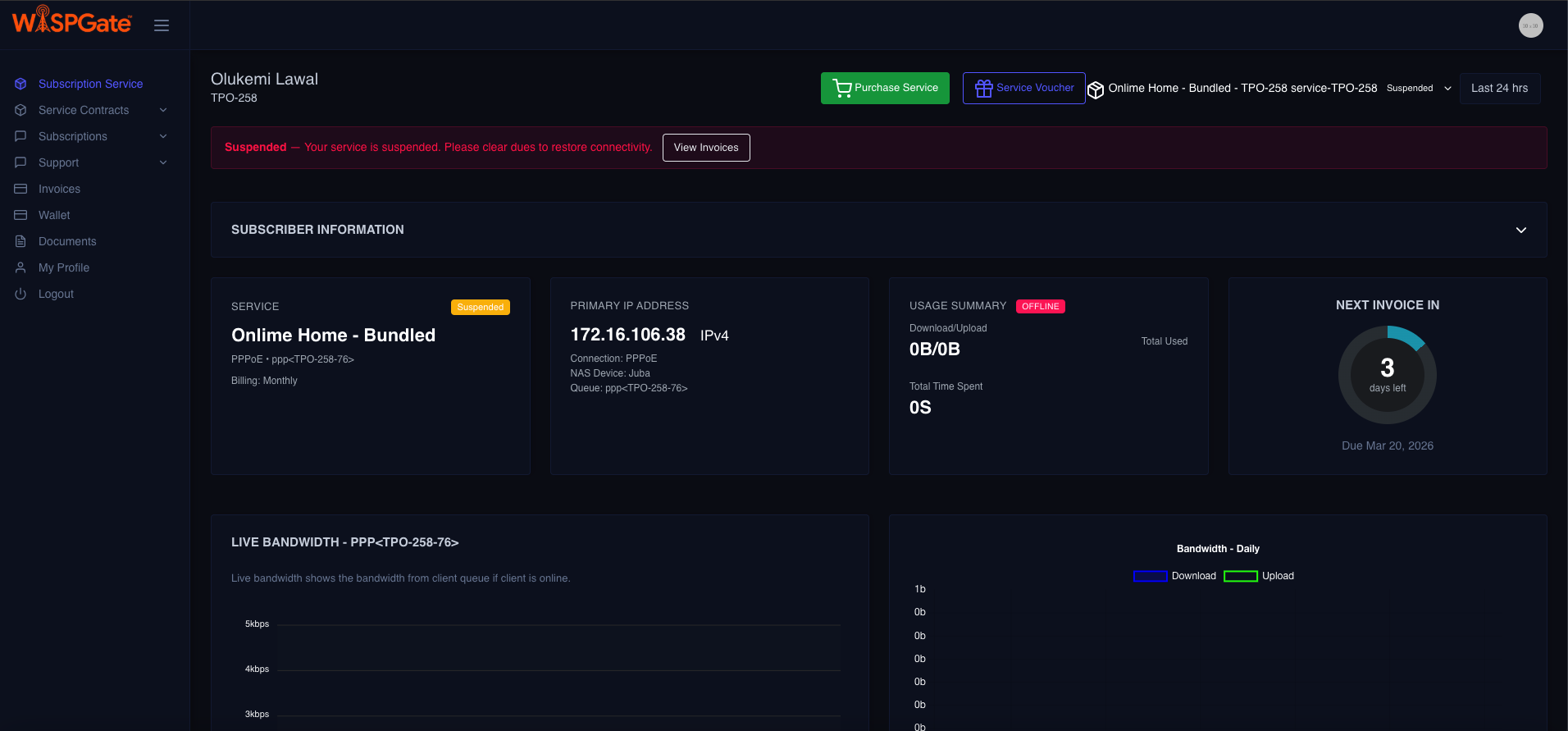The height and width of the screenshot is (731, 1568).
Task: Click View Invoices button
Action: (x=706, y=148)
